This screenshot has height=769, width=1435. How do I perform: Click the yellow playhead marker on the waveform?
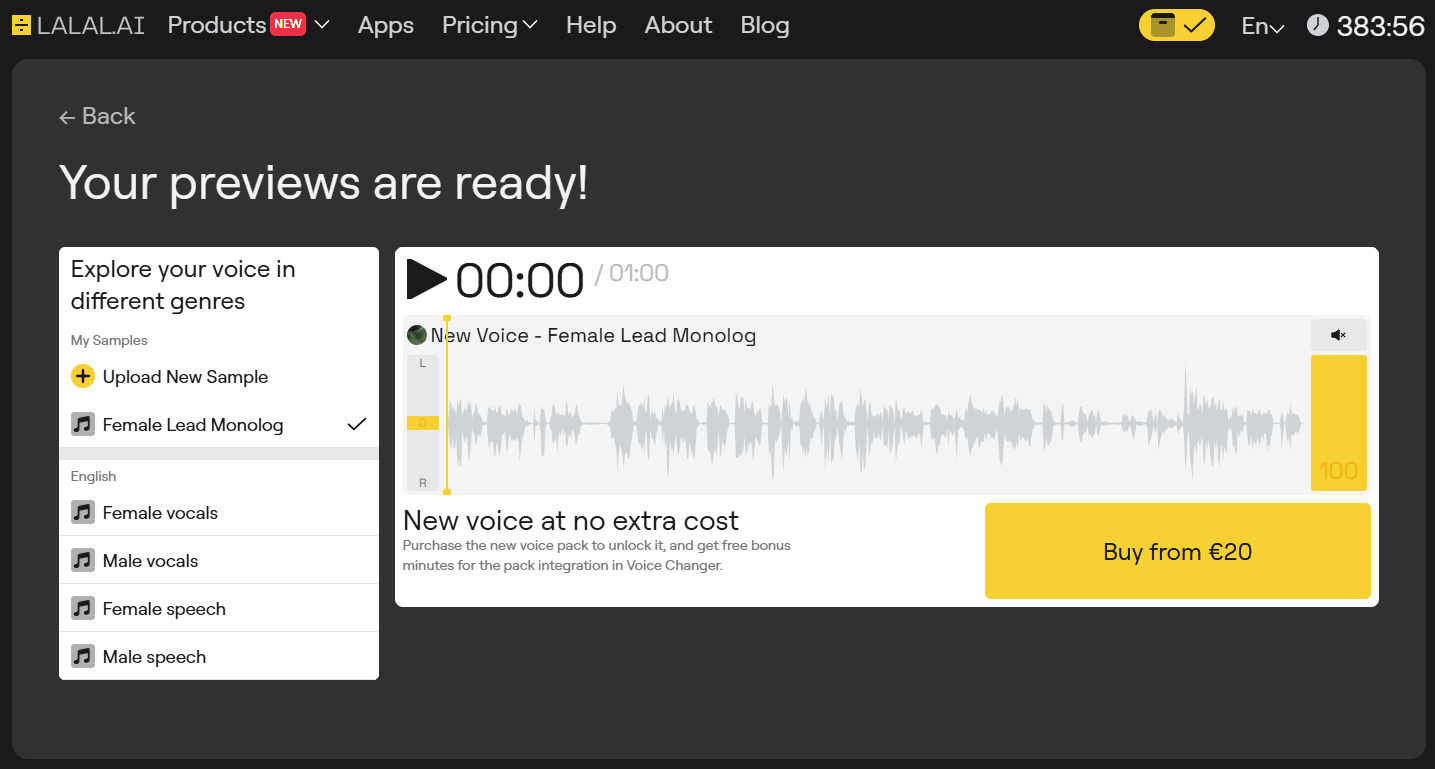coord(447,405)
